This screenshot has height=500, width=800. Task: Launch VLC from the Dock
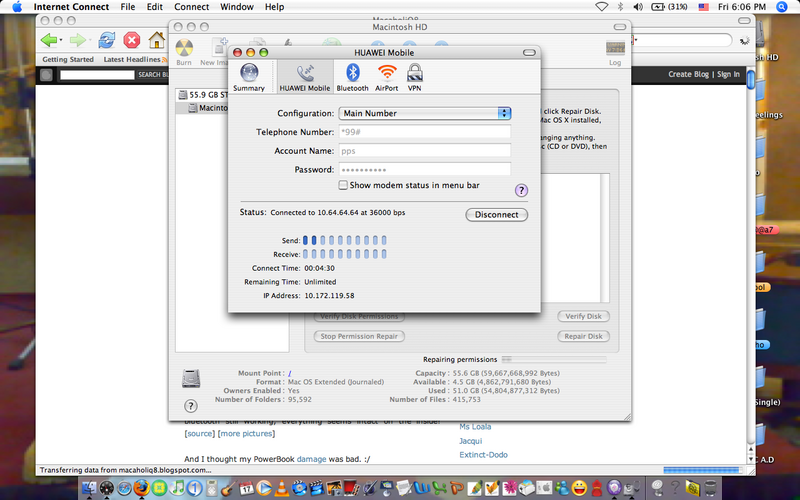tap(281, 488)
